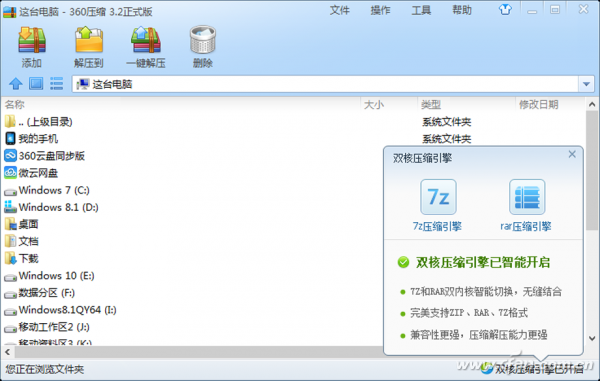
Task: Select the 7z压缩引擎 icon
Action: 438,197
